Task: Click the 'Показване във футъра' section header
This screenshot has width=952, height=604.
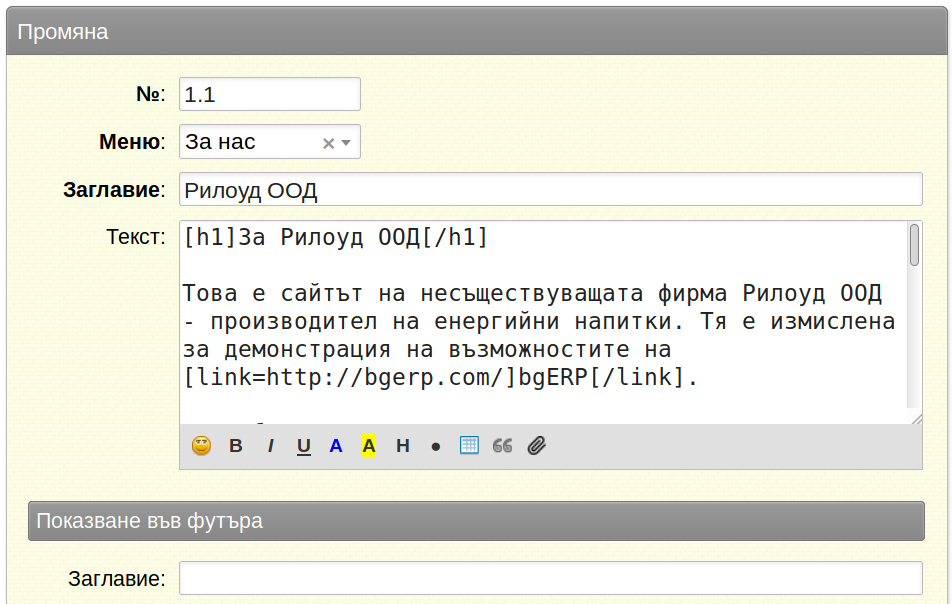Action: coord(477,521)
